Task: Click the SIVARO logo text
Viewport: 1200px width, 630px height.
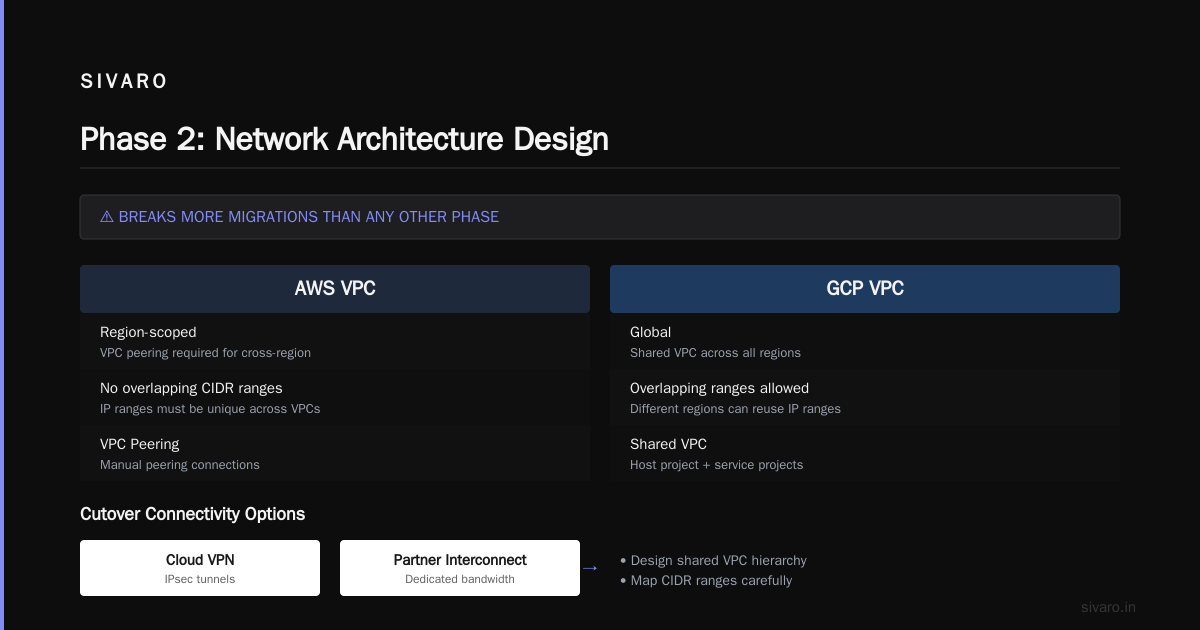Action: coord(124,82)
